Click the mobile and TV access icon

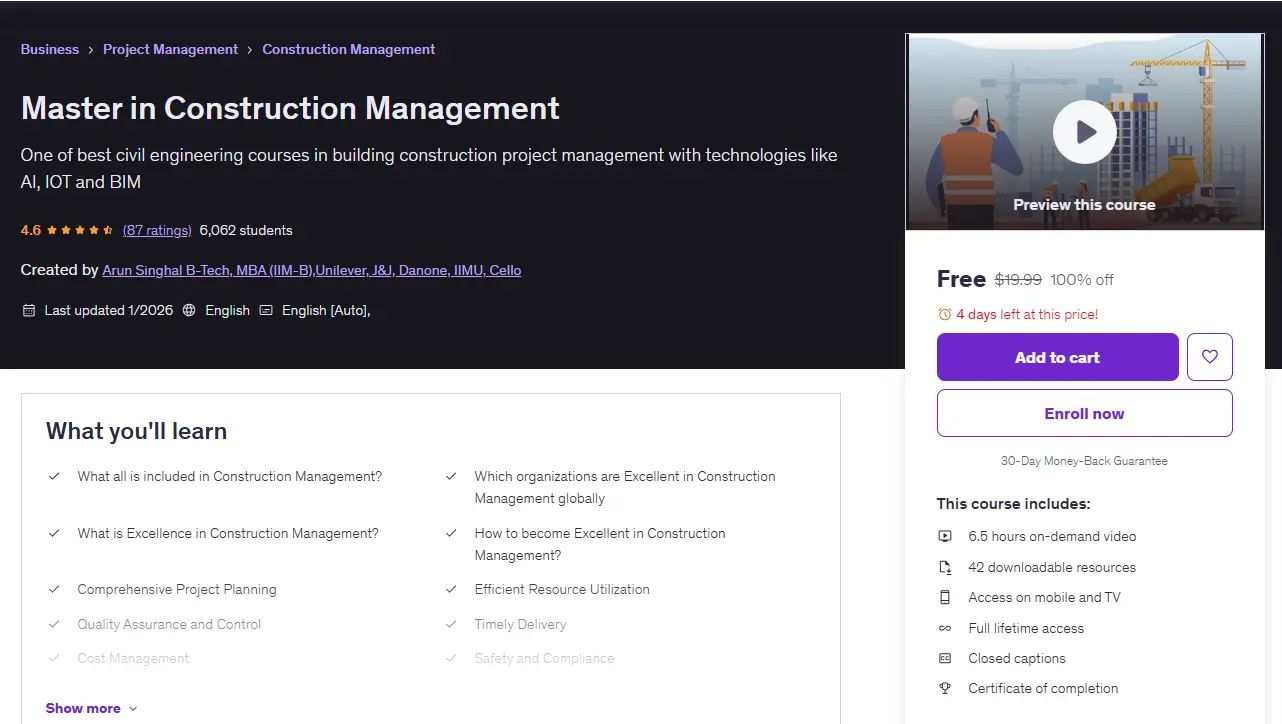(945, 597)
